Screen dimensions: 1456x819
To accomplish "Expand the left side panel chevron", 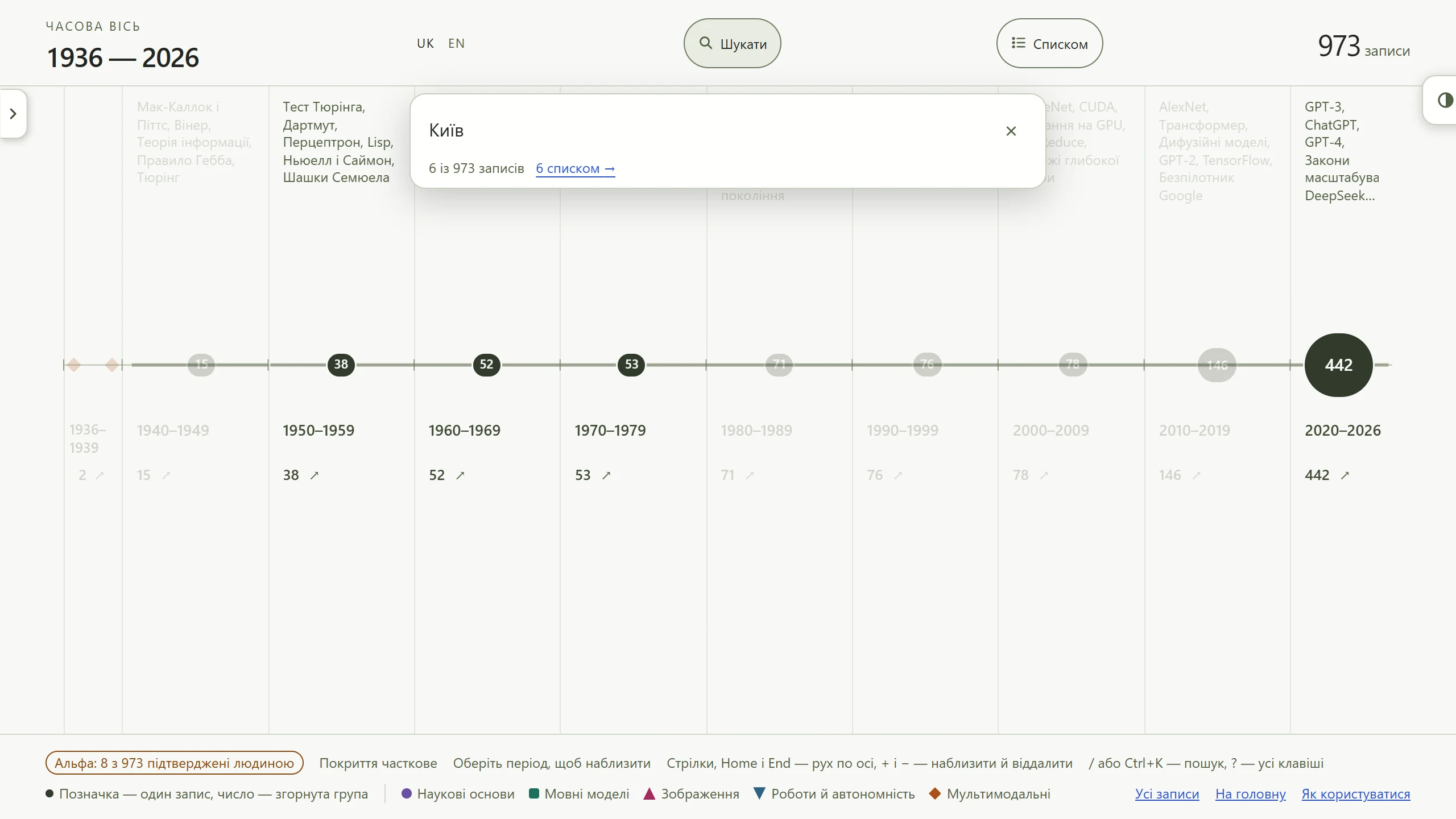I will pyautogui.click(x=13, y=114).
